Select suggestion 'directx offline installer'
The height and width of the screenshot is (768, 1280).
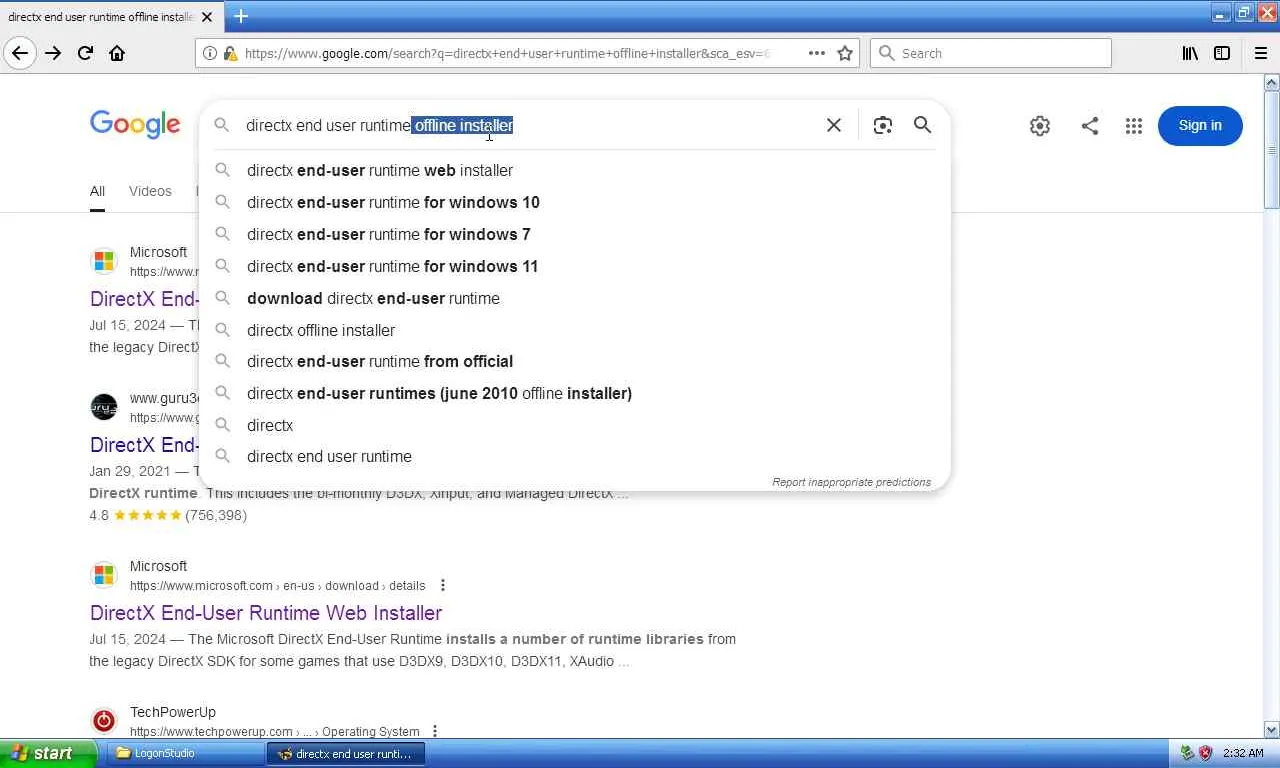point(575,330)
